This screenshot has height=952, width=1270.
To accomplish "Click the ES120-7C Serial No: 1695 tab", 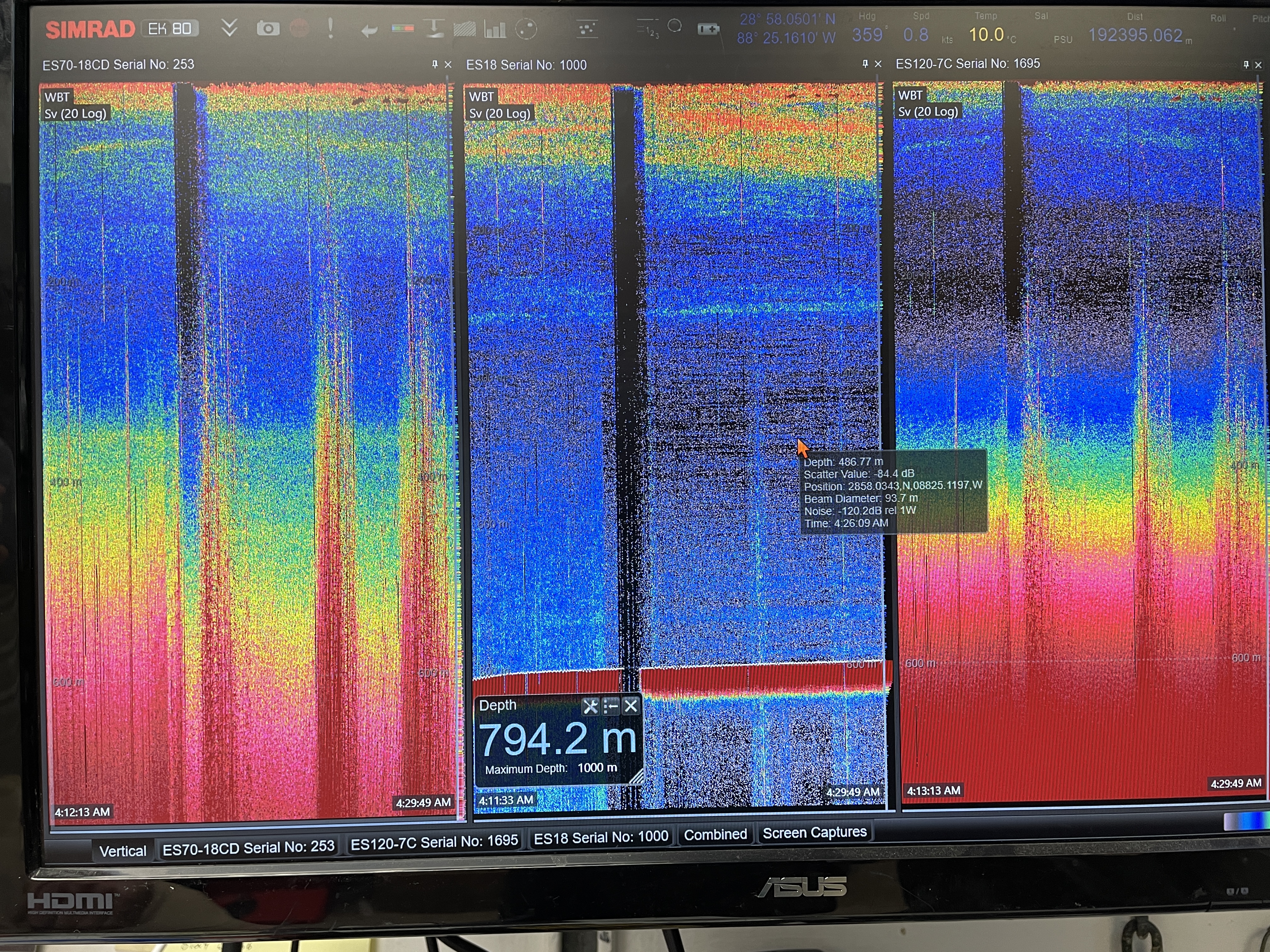I will (434, 842).
